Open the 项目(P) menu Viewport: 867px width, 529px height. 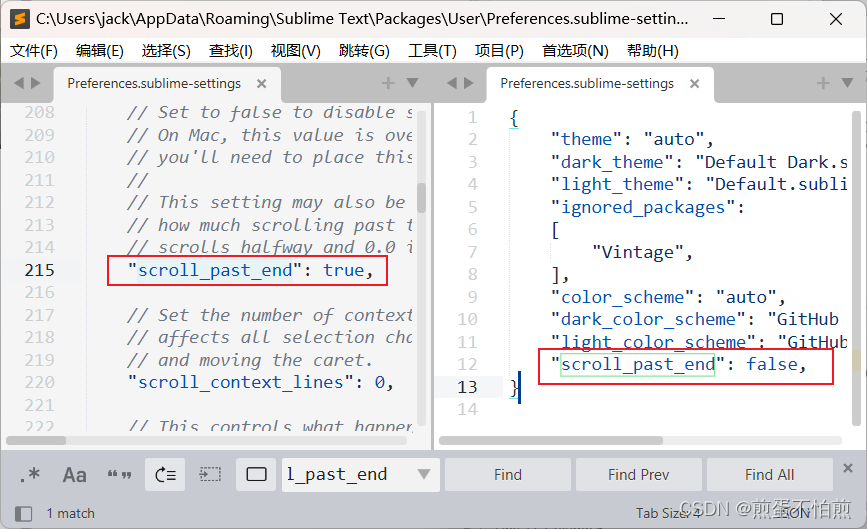[x=499, y=51]
